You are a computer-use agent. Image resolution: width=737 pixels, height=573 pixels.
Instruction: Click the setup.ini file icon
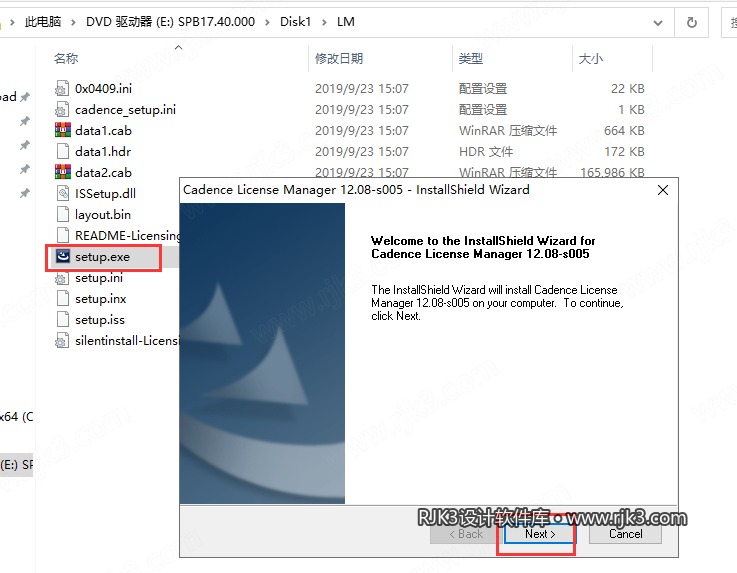62,278
